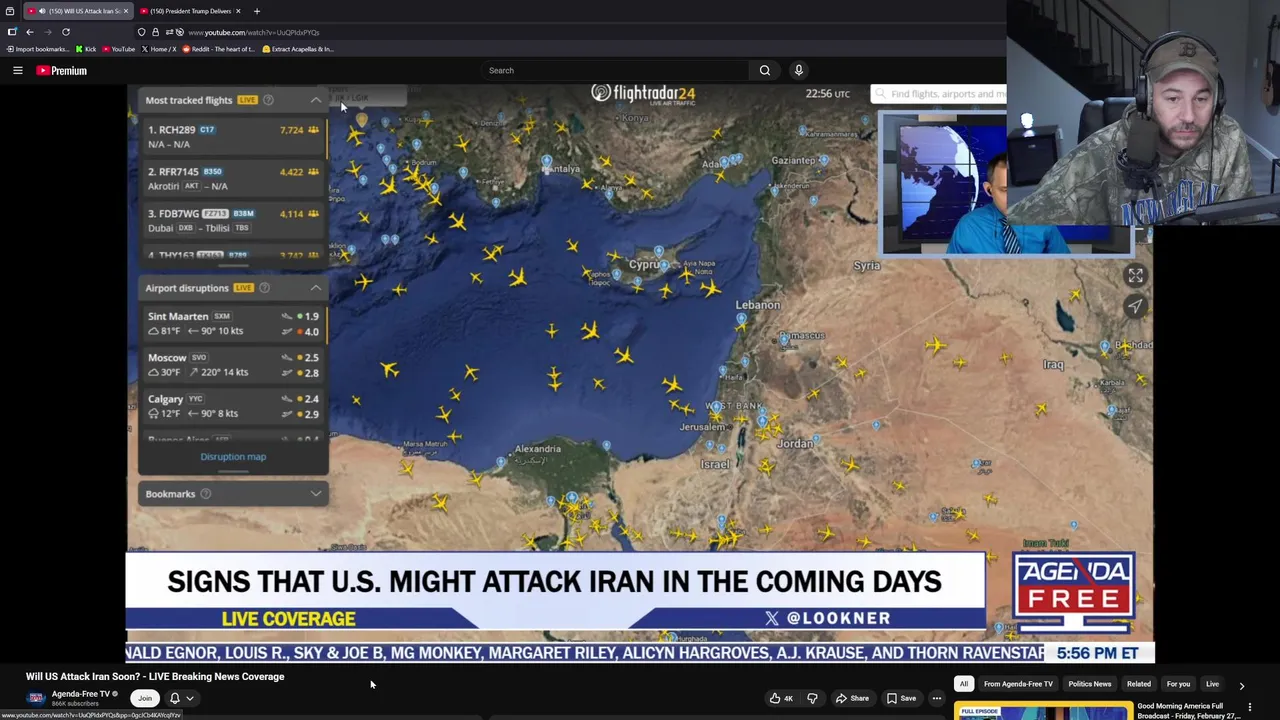Viewport: 1280px width, 720px height.
Task: Open a new browser tab
Action: point(256,11)
